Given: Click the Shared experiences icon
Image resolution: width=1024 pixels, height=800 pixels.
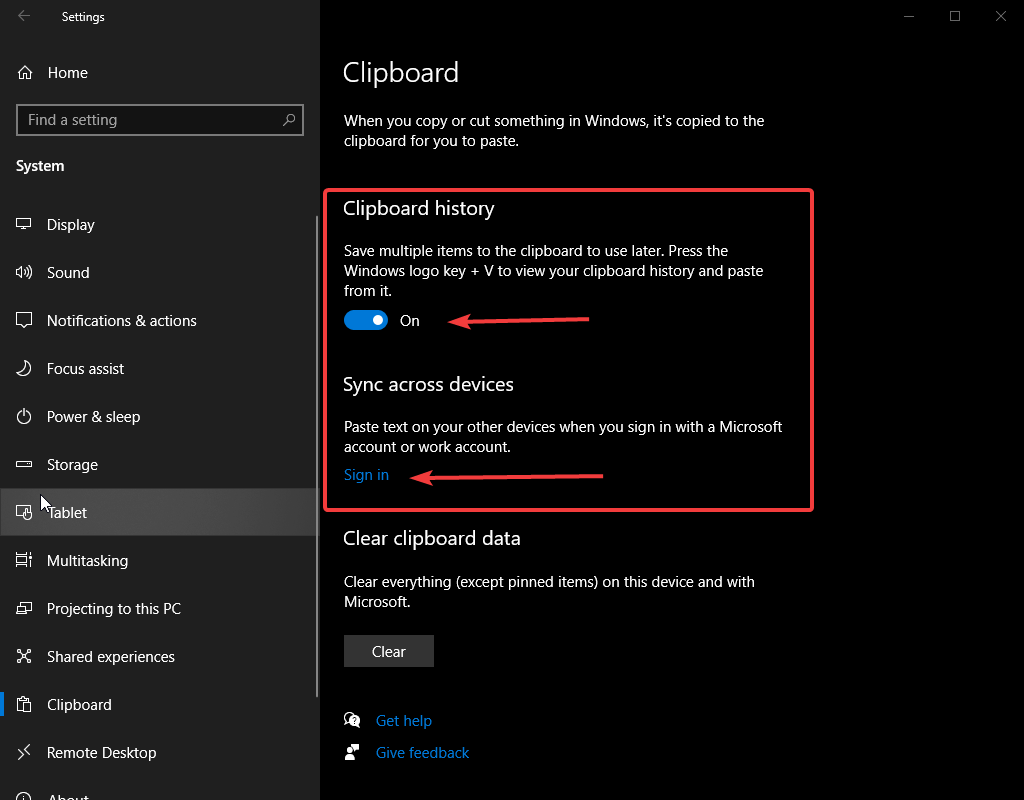Looking at the screenshot, I should coord(24,656).
